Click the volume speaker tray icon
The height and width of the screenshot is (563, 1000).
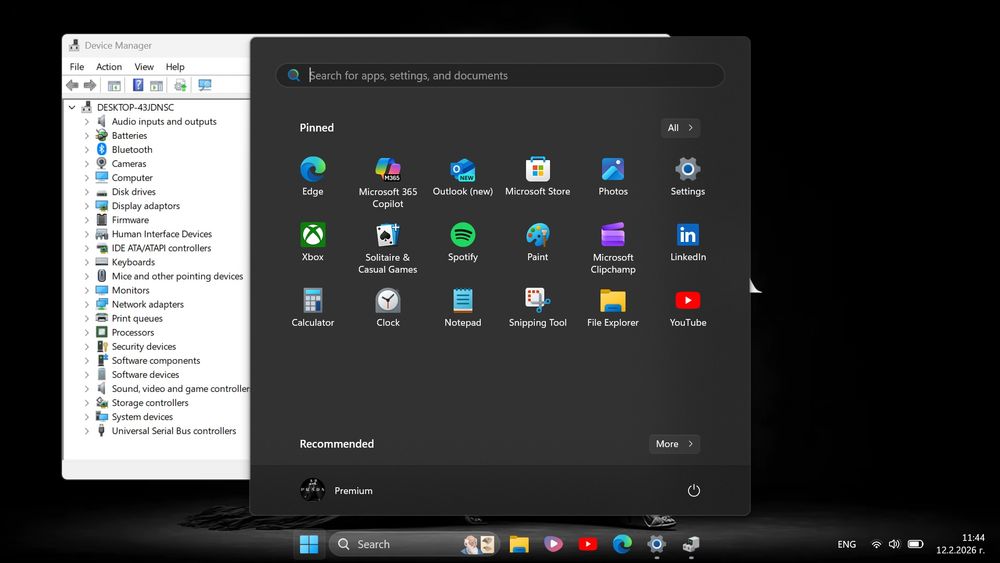coord(894,544)
